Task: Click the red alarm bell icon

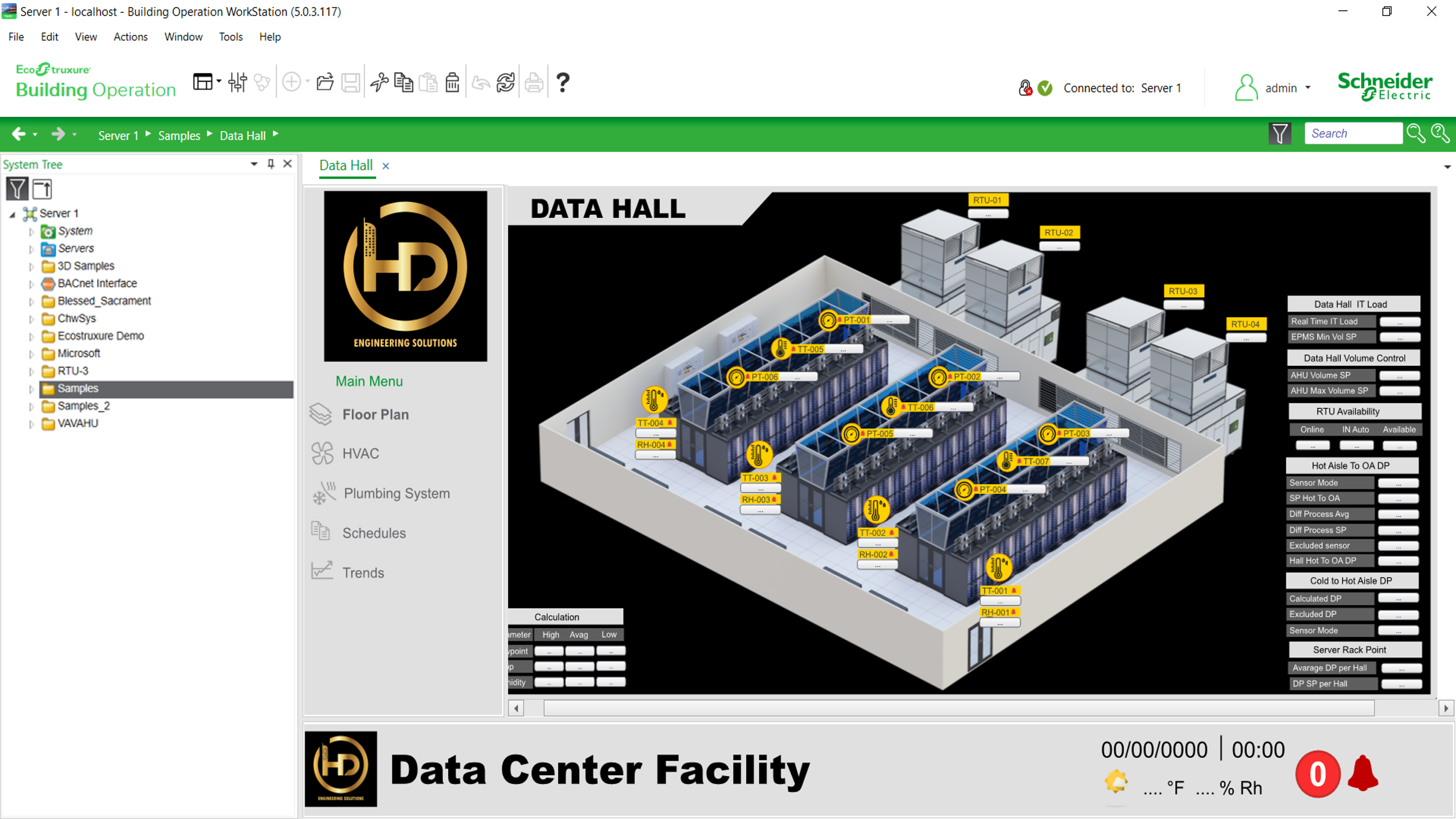Action: (x=1363, y=773)
